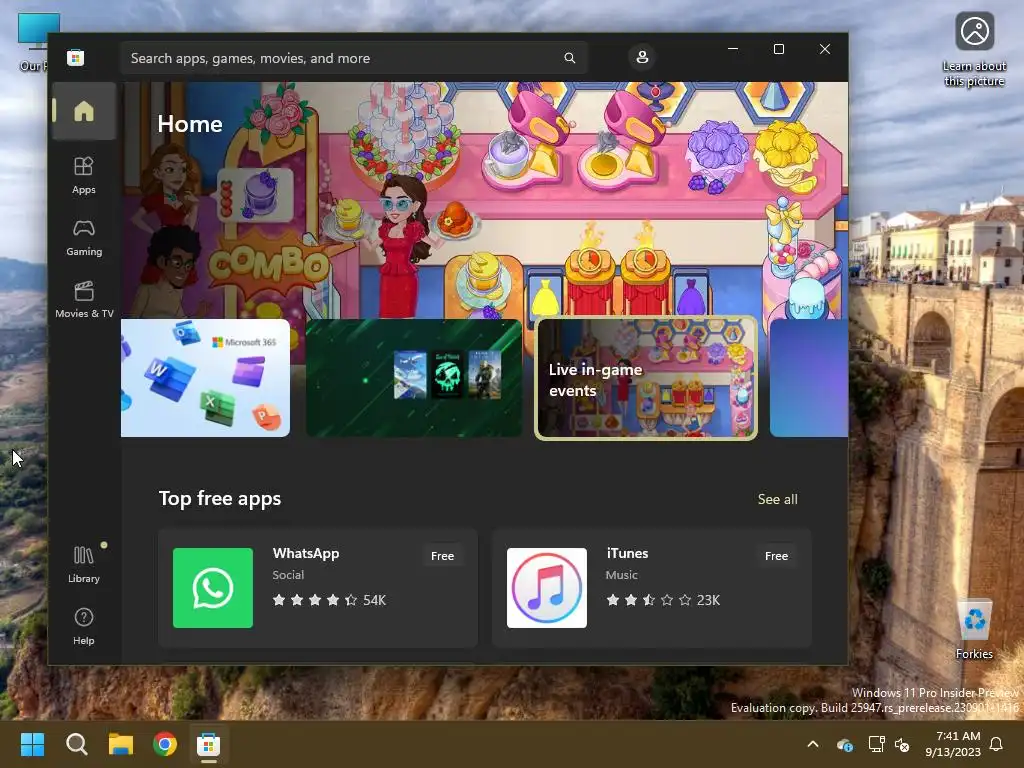1024x768 pixels.
Task: Focus the Search apps, games, movies field
Action: point(353,58)
